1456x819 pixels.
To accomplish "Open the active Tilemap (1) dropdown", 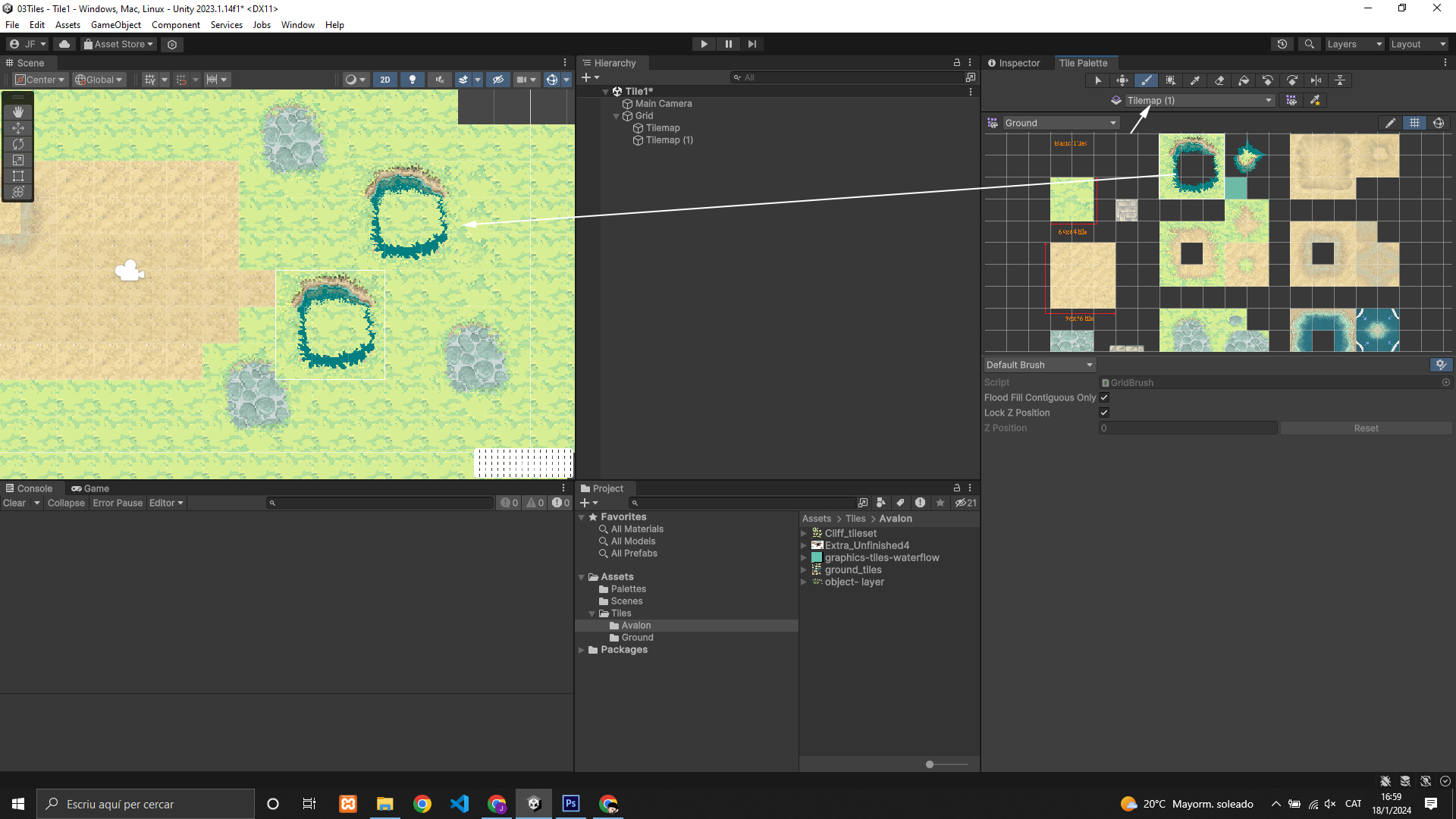I will tap(1198, 100).
